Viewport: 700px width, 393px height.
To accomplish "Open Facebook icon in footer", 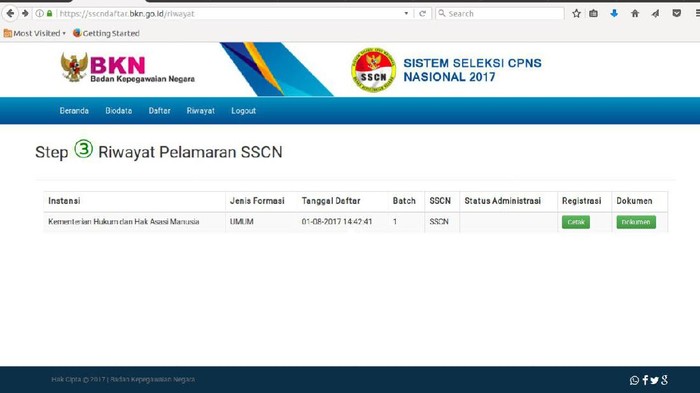I will [x=645, y=380].
